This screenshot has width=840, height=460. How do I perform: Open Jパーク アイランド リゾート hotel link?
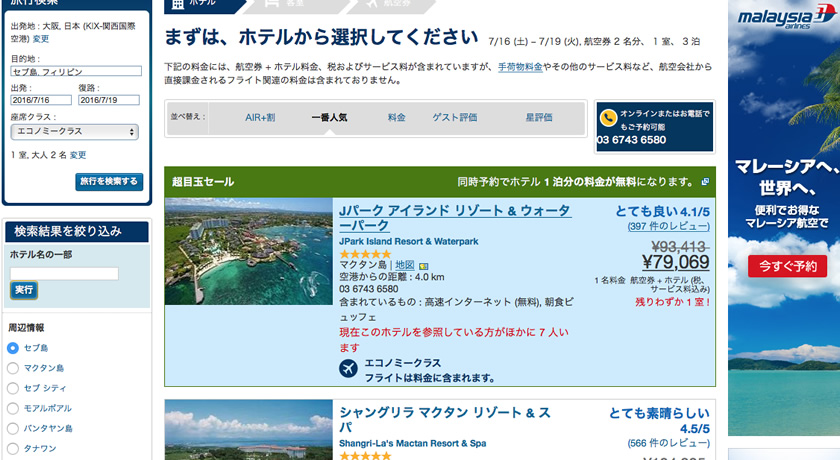pyautogui.click(x=454, y=218)
